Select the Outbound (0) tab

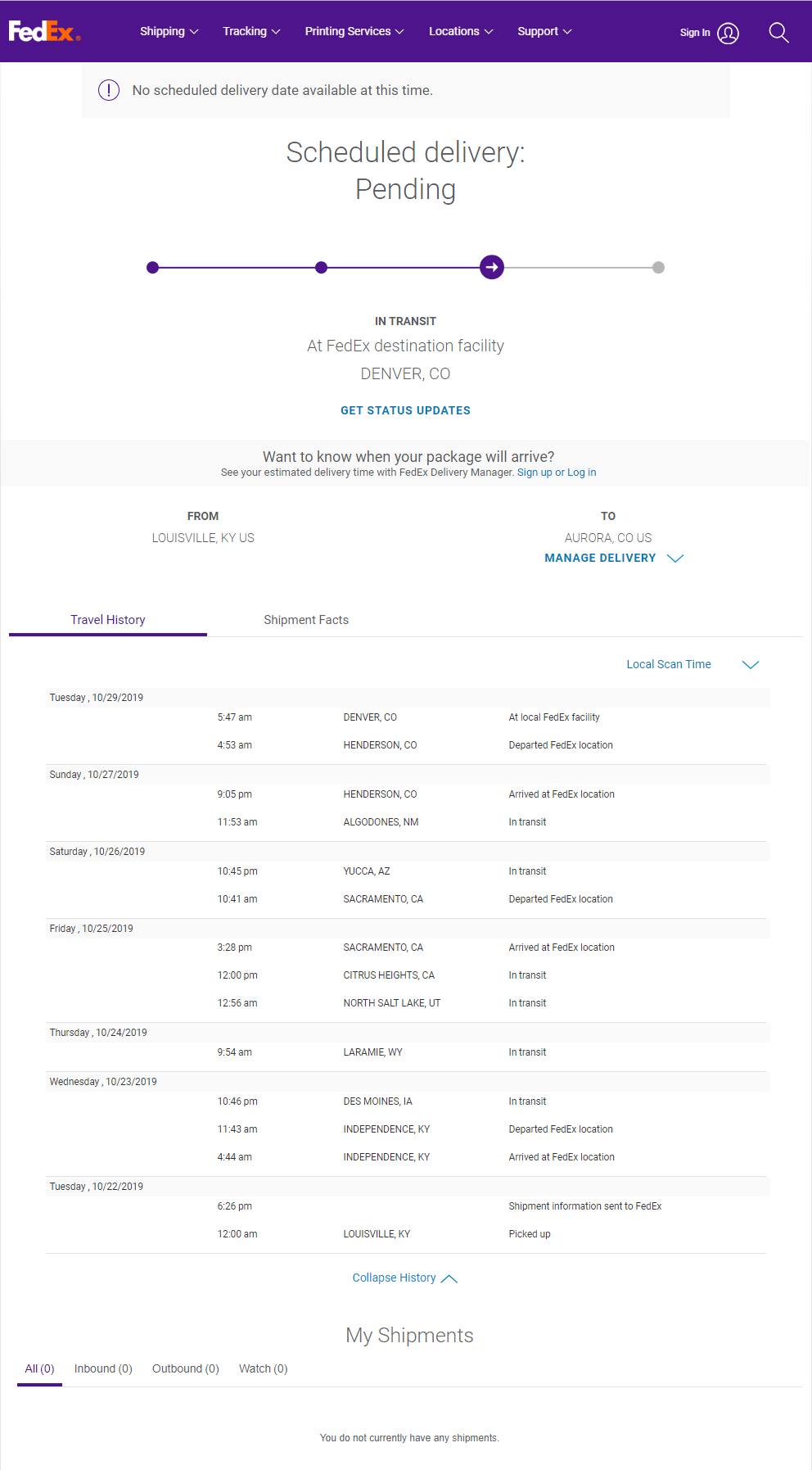[x=186, y=1368]
